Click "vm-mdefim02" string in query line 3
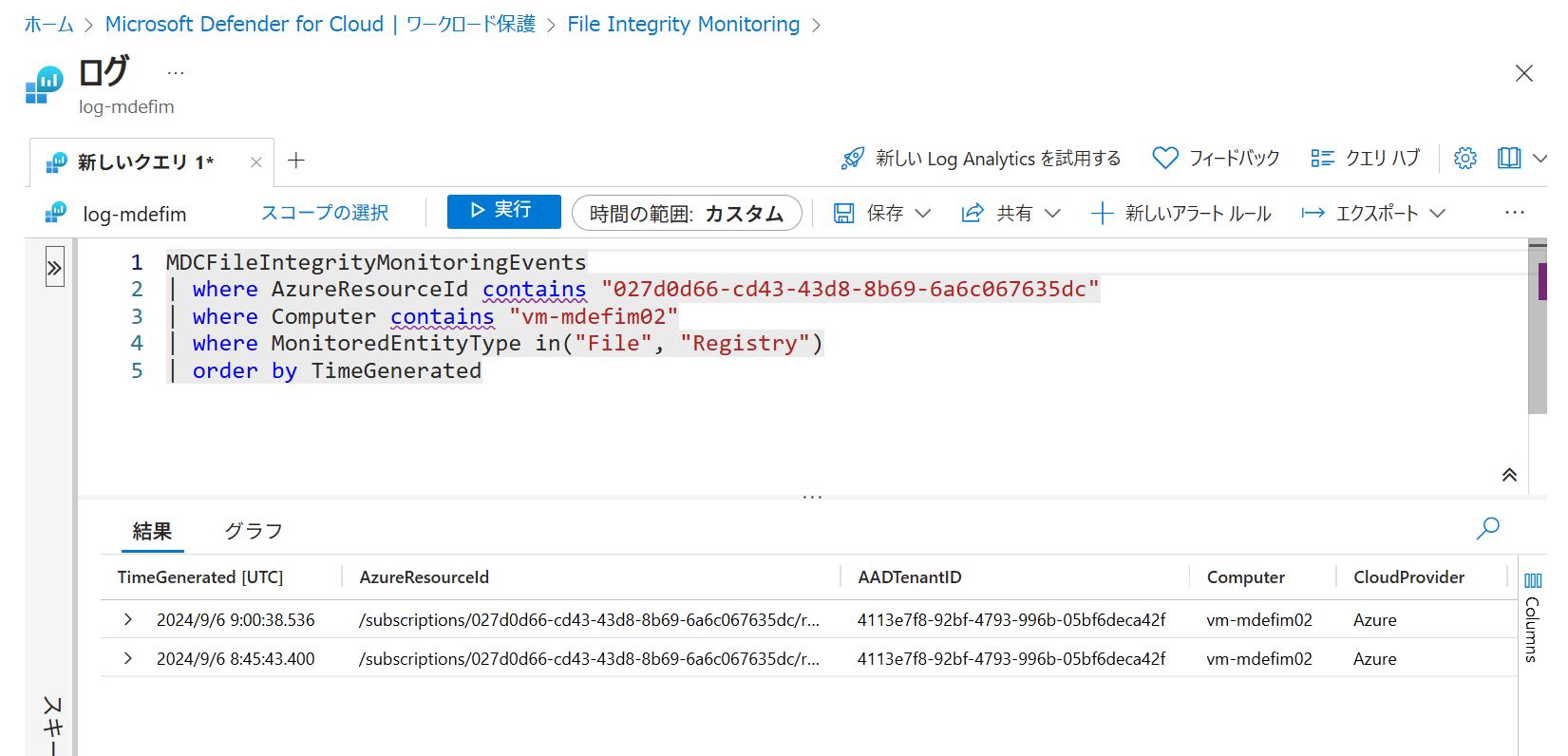 (x=594, y=316)
